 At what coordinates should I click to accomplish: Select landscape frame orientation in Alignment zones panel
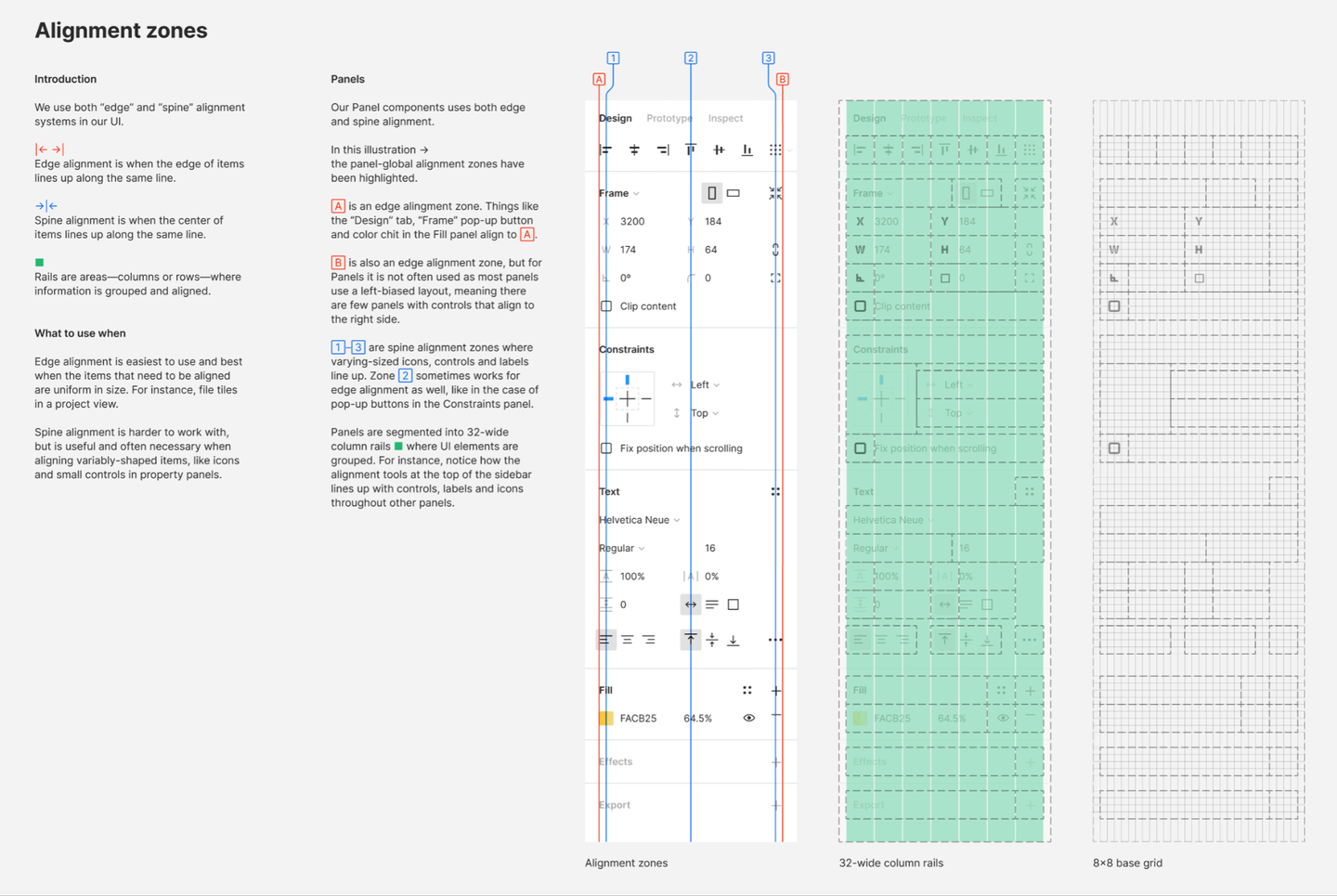(733, 193)
